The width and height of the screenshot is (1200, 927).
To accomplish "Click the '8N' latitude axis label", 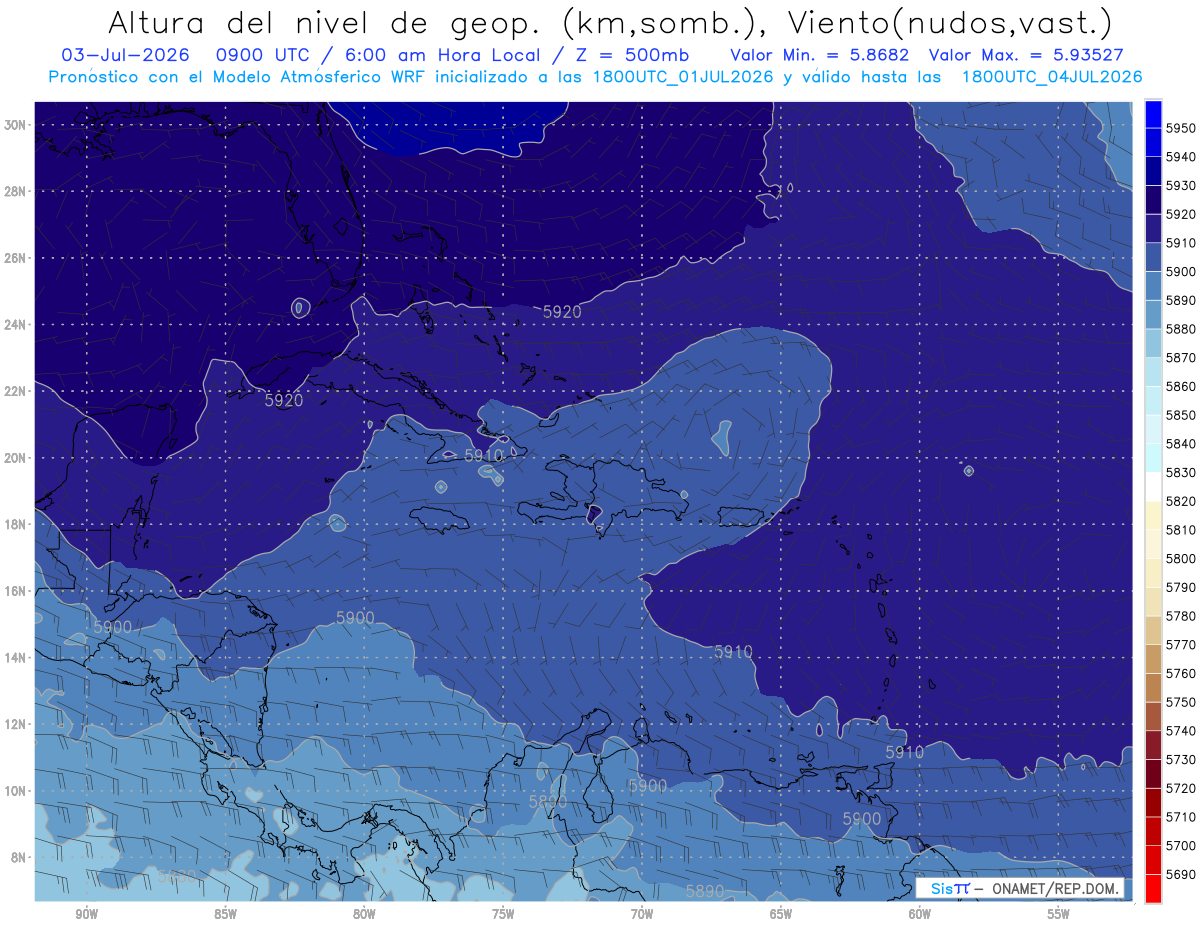I will coord(18,857).
